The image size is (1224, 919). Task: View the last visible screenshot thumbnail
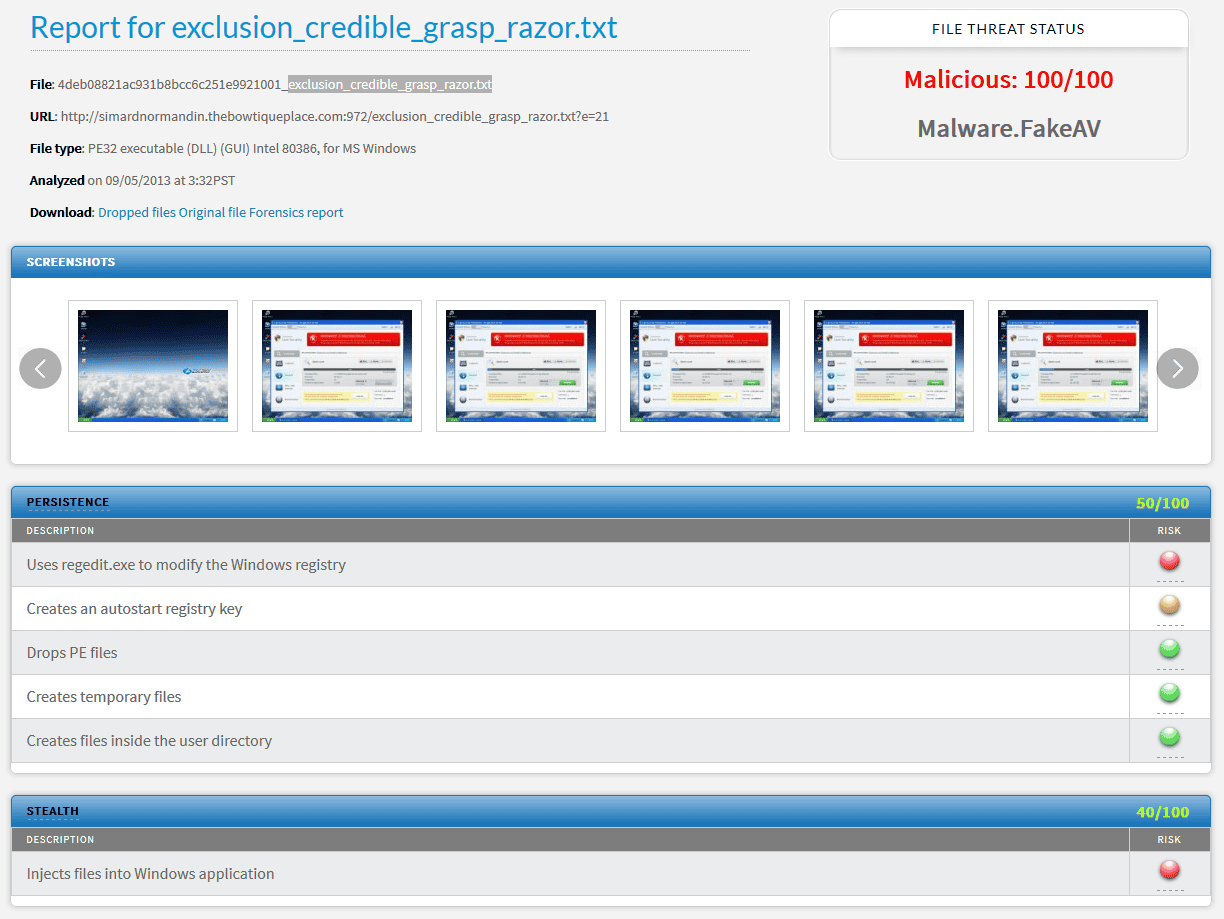(1073, 366)
